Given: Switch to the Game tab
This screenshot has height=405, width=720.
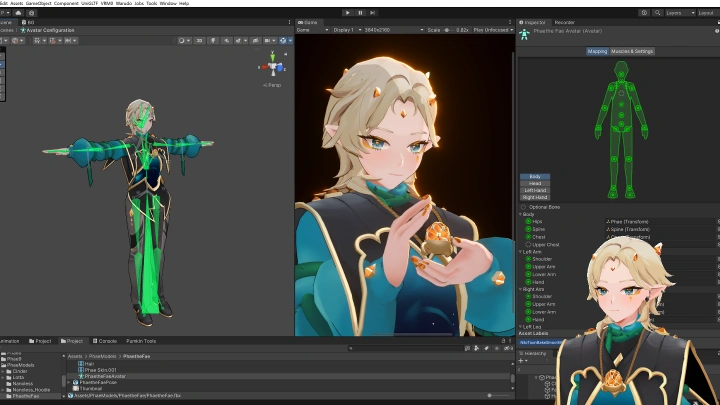Looking at the screenshot, I should [x=308, y=22].
